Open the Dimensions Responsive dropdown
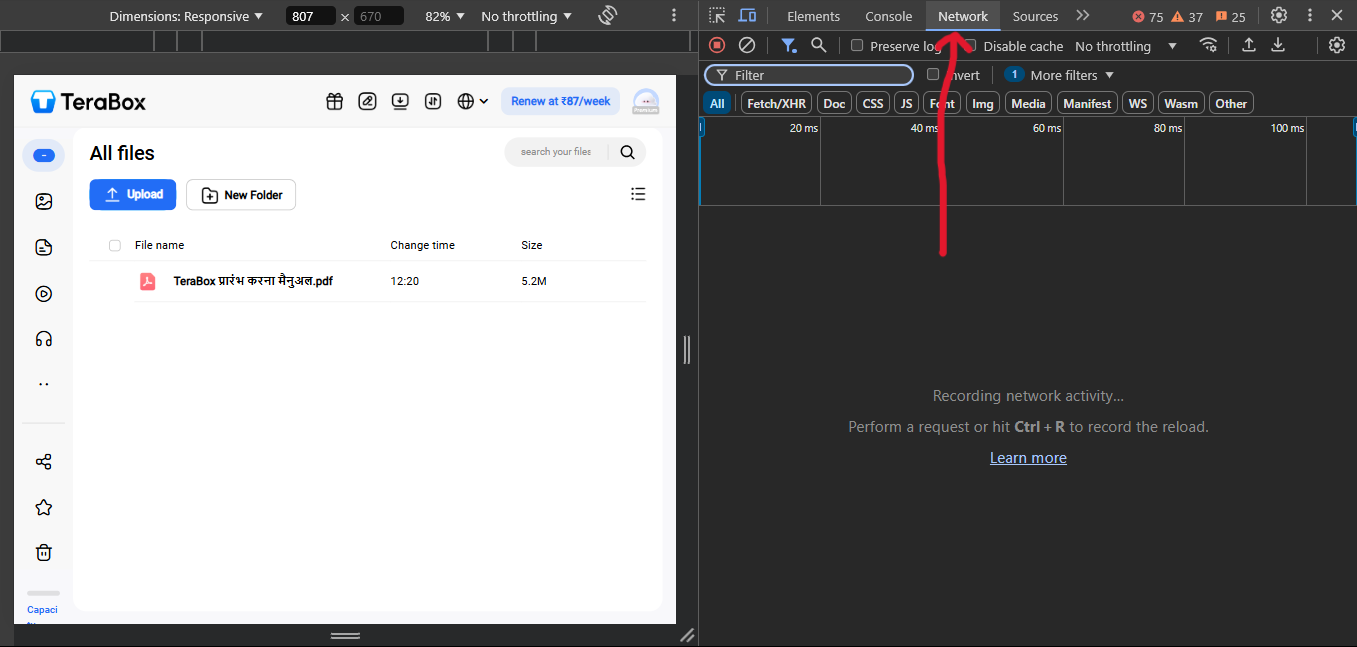The image size is (1357, 647). tap(186, 16)
